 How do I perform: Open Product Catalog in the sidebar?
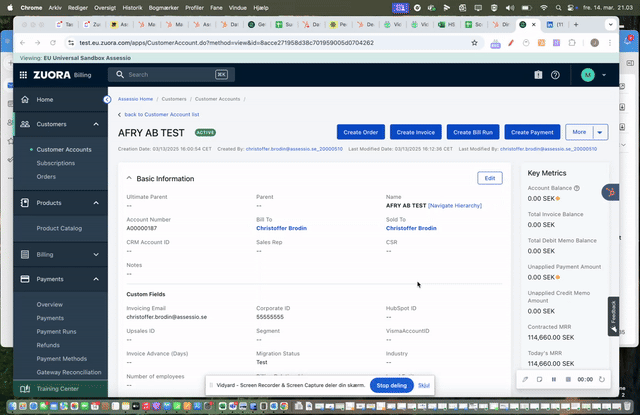(59, 228)
